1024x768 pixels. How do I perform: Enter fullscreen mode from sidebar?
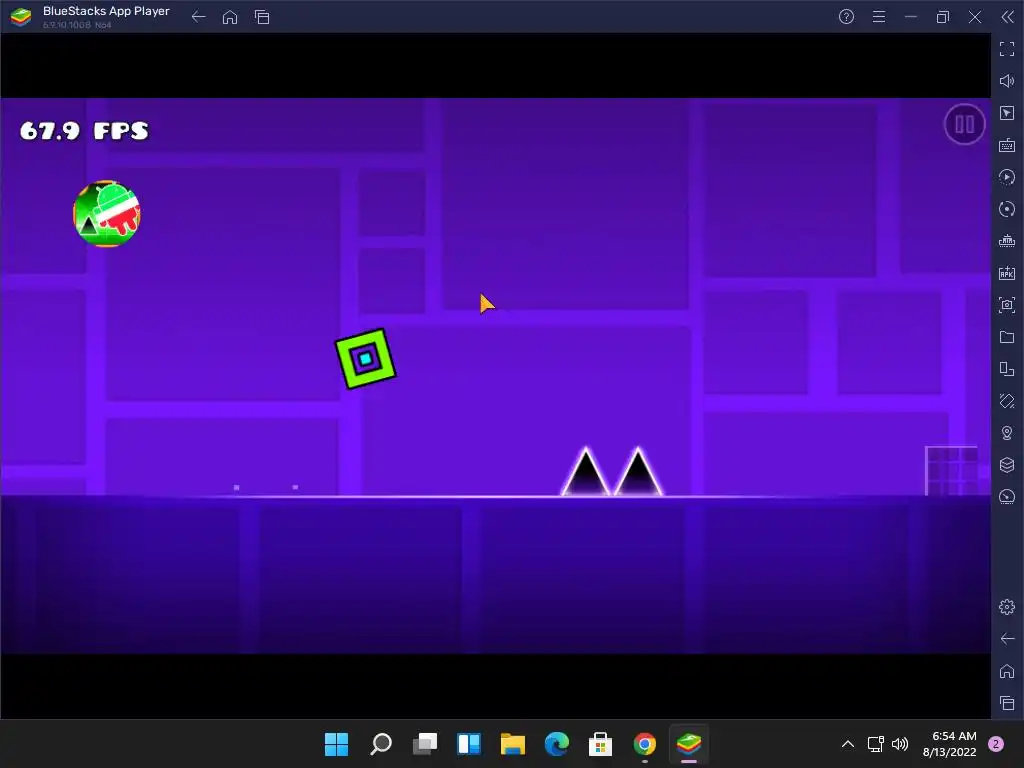coord(1007,49)
